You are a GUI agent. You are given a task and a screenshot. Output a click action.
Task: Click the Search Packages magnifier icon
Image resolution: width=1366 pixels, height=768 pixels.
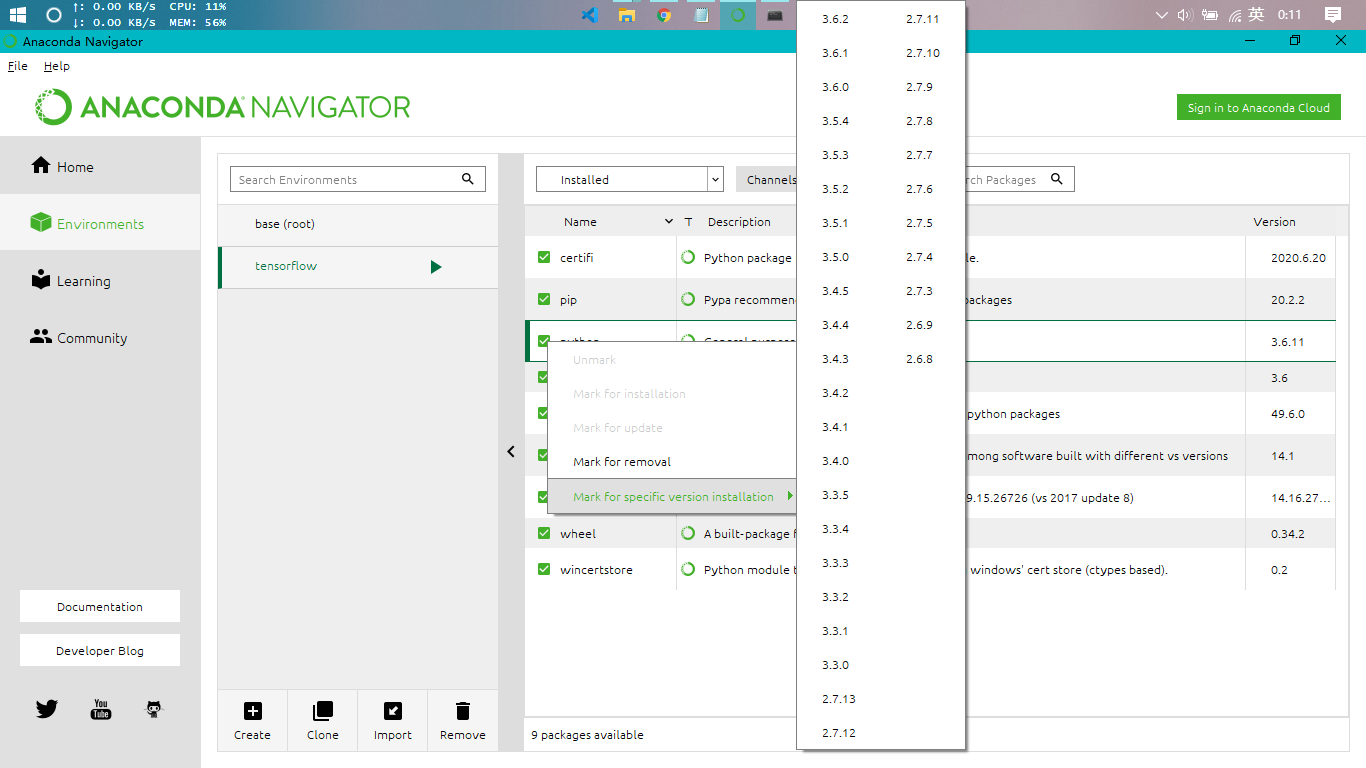click(1057, 179)
